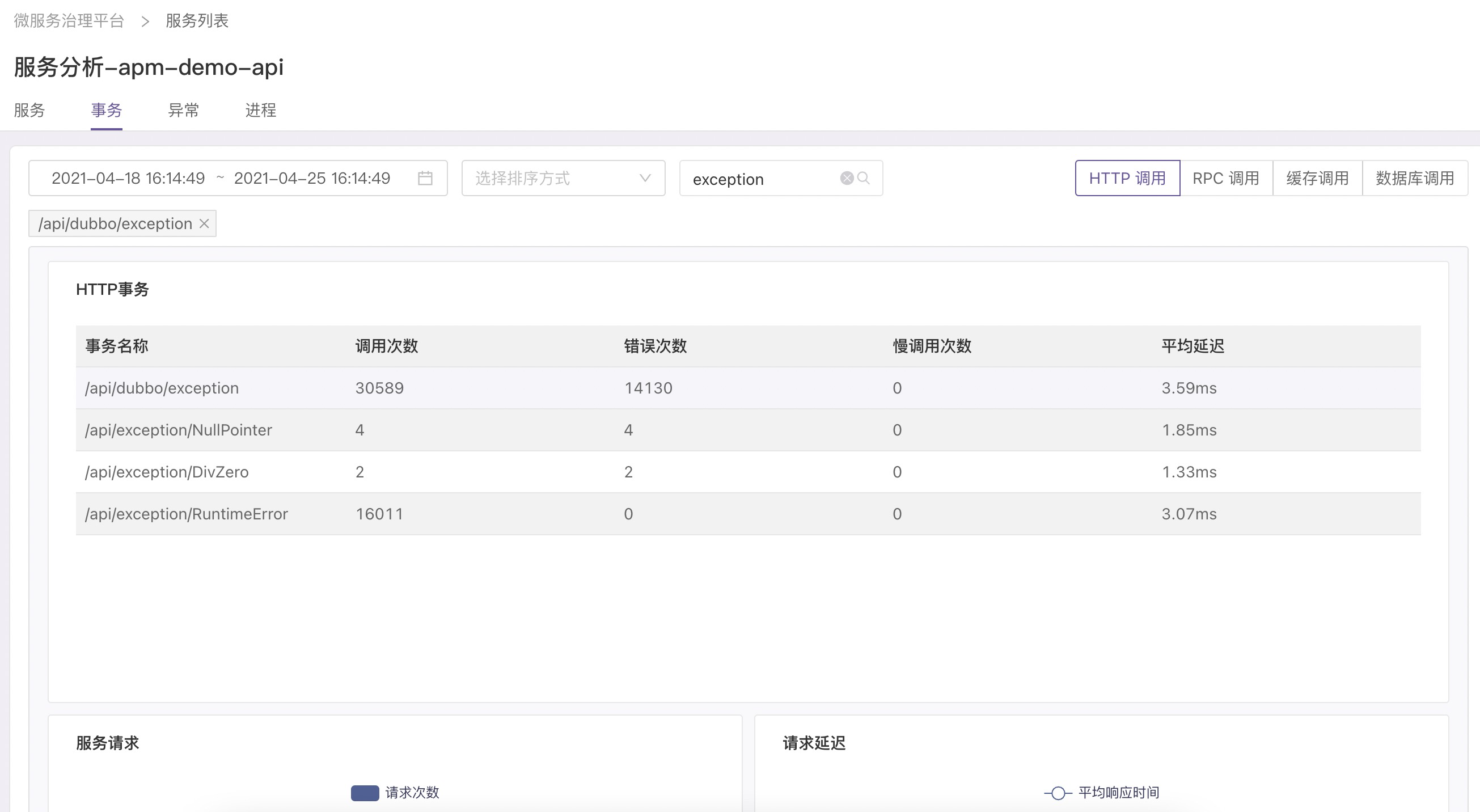Click the 错误次数 column header

click(656, 346)
